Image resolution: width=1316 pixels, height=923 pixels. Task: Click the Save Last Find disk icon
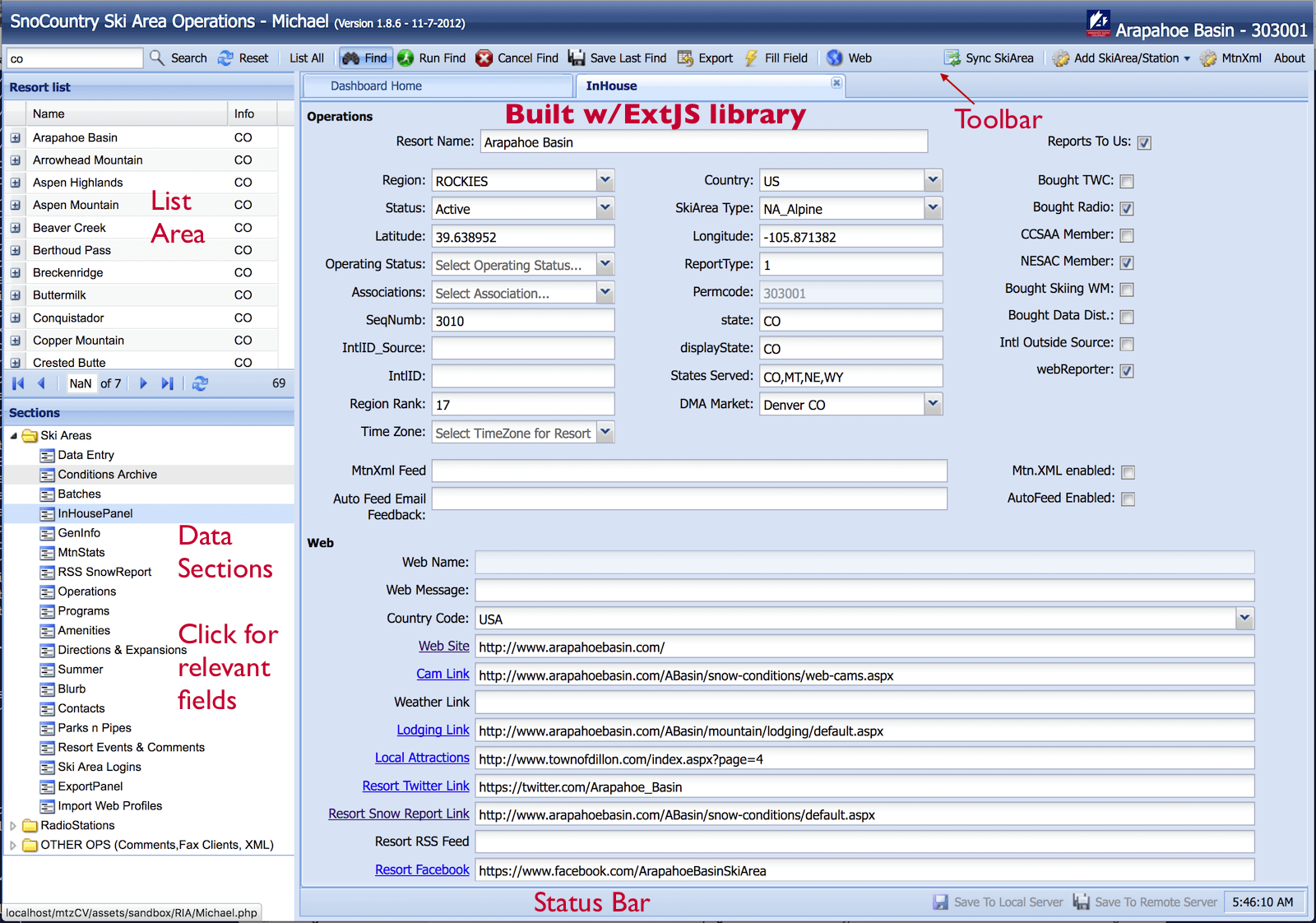point(577,58)
